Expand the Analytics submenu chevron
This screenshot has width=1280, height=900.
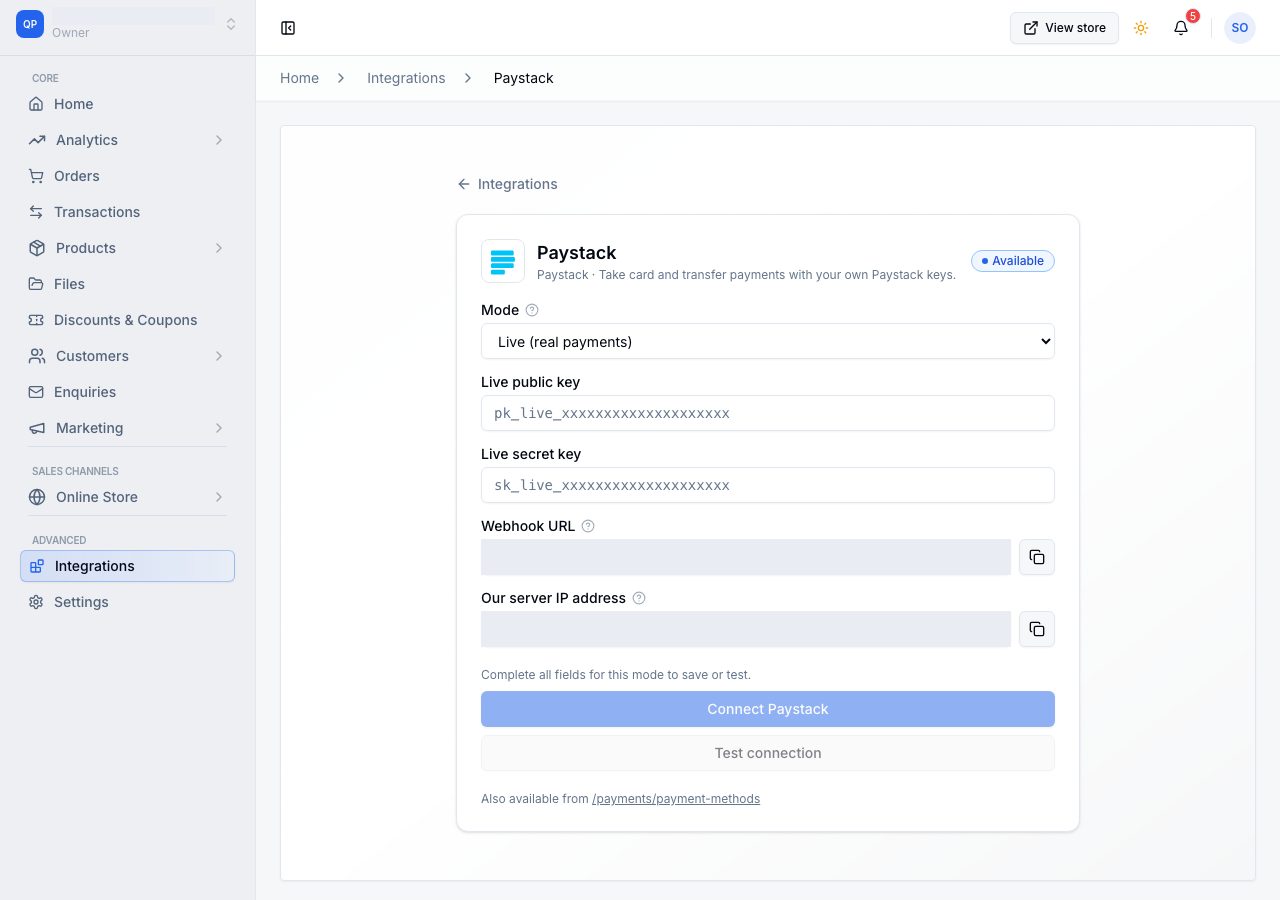pos(219,140)
